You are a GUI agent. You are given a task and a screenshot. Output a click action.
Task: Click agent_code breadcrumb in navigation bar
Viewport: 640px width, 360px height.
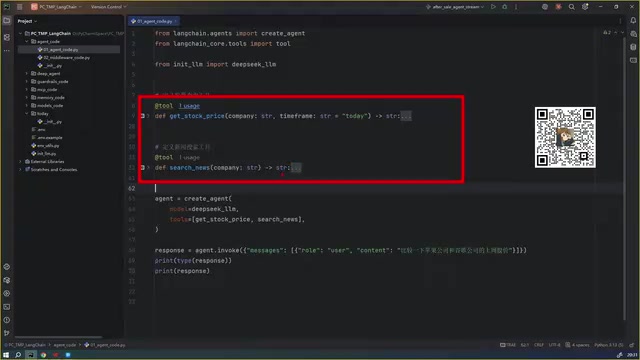pyautogui.click(x=65, y=345)
